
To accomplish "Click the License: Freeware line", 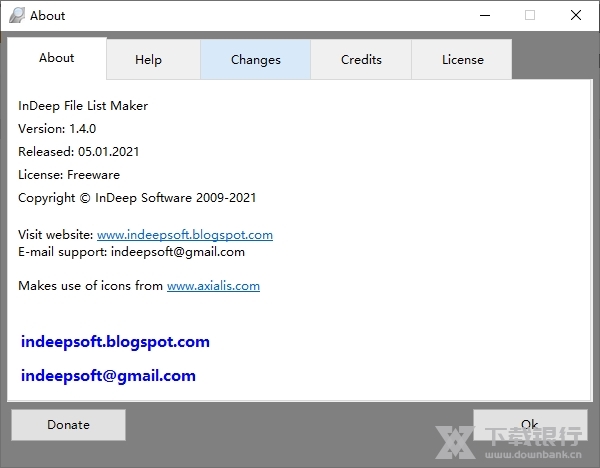I will (69, 175).
